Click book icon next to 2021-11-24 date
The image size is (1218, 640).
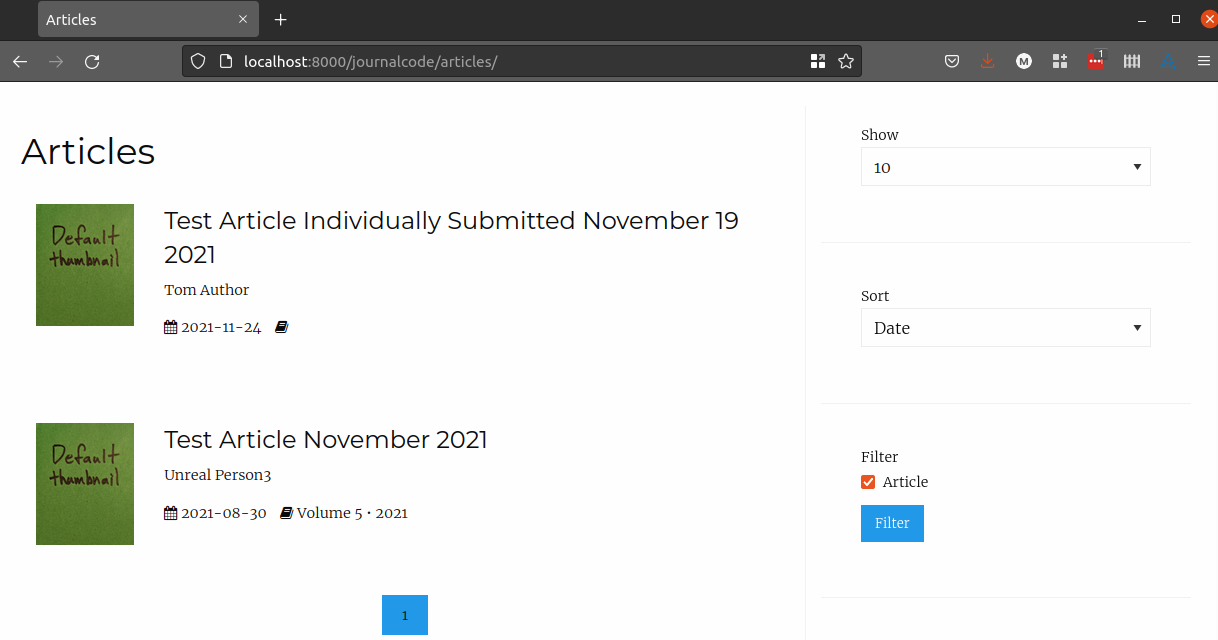coord(281,327)
